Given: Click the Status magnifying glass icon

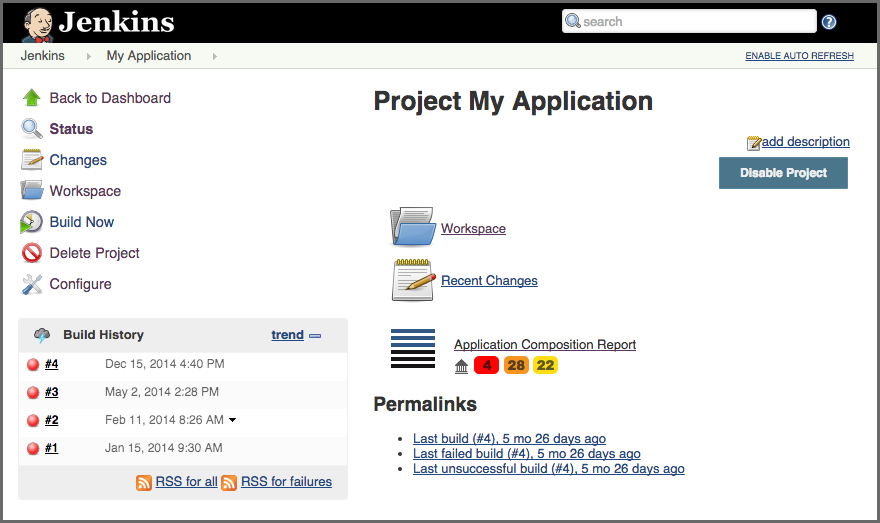Looking at the screenshot, I should point(31,129).
